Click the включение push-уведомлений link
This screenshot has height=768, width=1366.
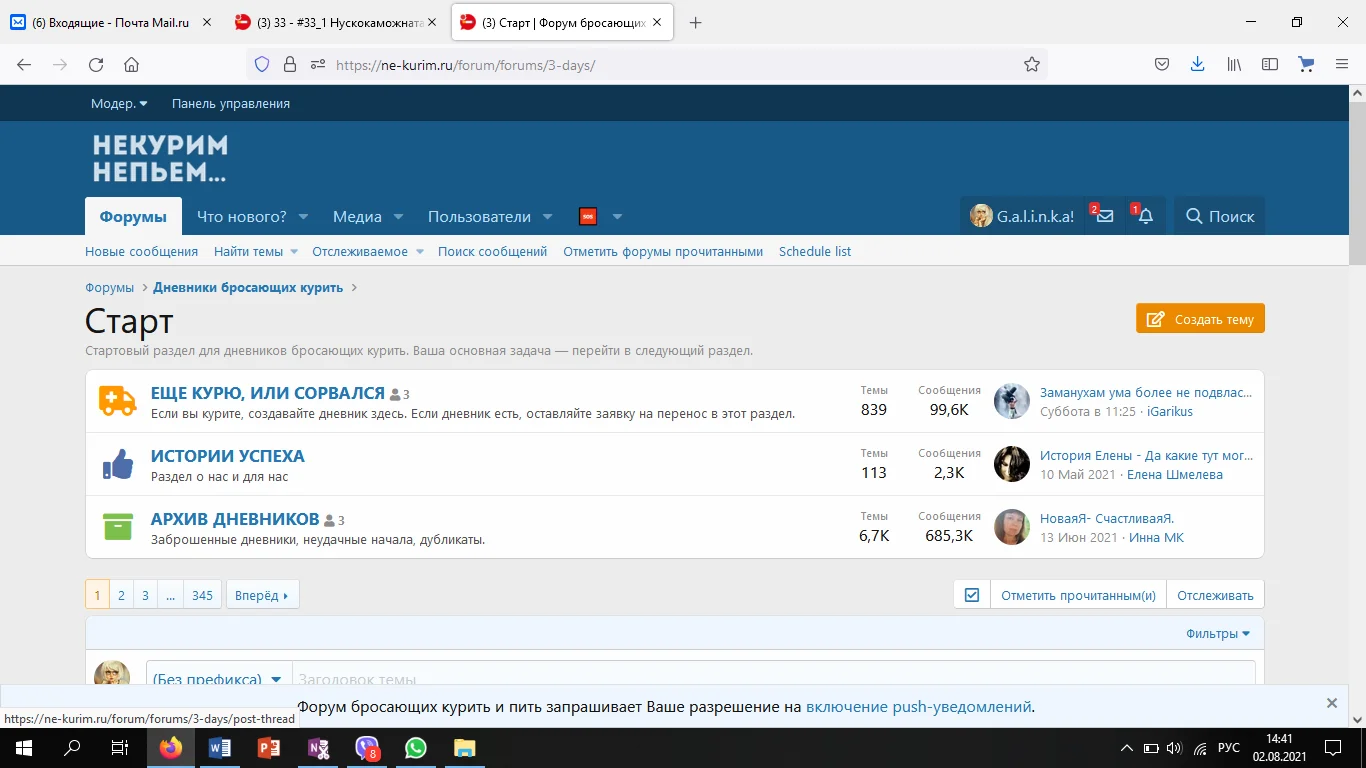pyautogui.click(x=918, y=707)
